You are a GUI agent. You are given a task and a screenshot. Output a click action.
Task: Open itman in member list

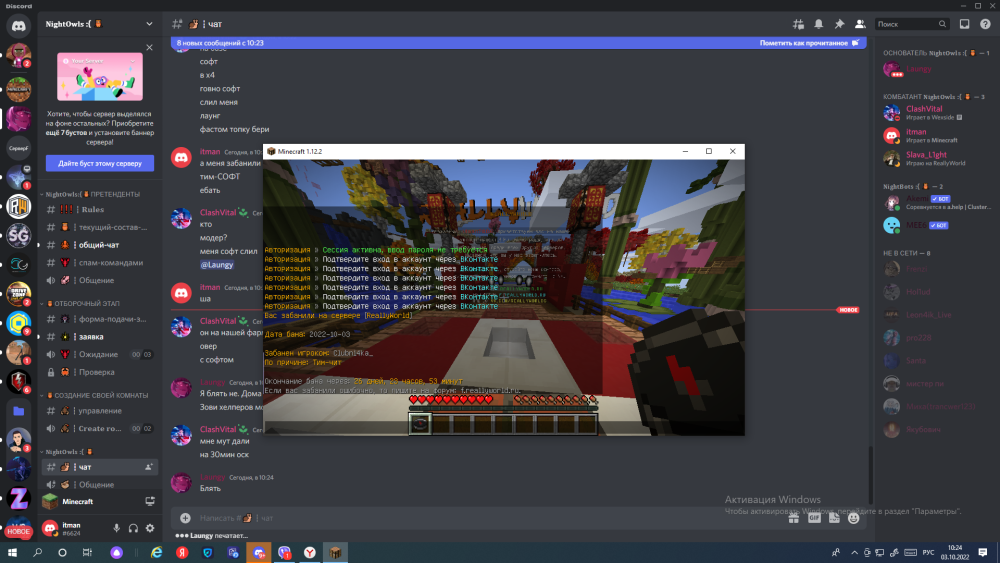pos(936,135)
